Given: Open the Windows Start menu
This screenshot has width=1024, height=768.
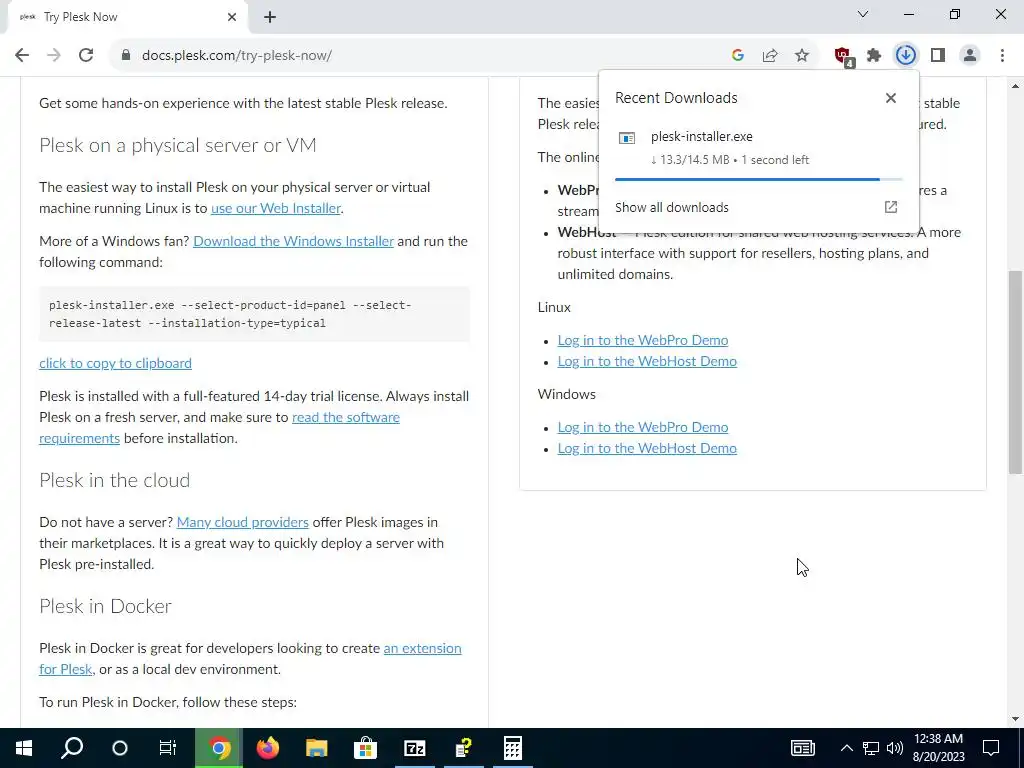Looking at the screenshot, I should click(x=24, y=748).
